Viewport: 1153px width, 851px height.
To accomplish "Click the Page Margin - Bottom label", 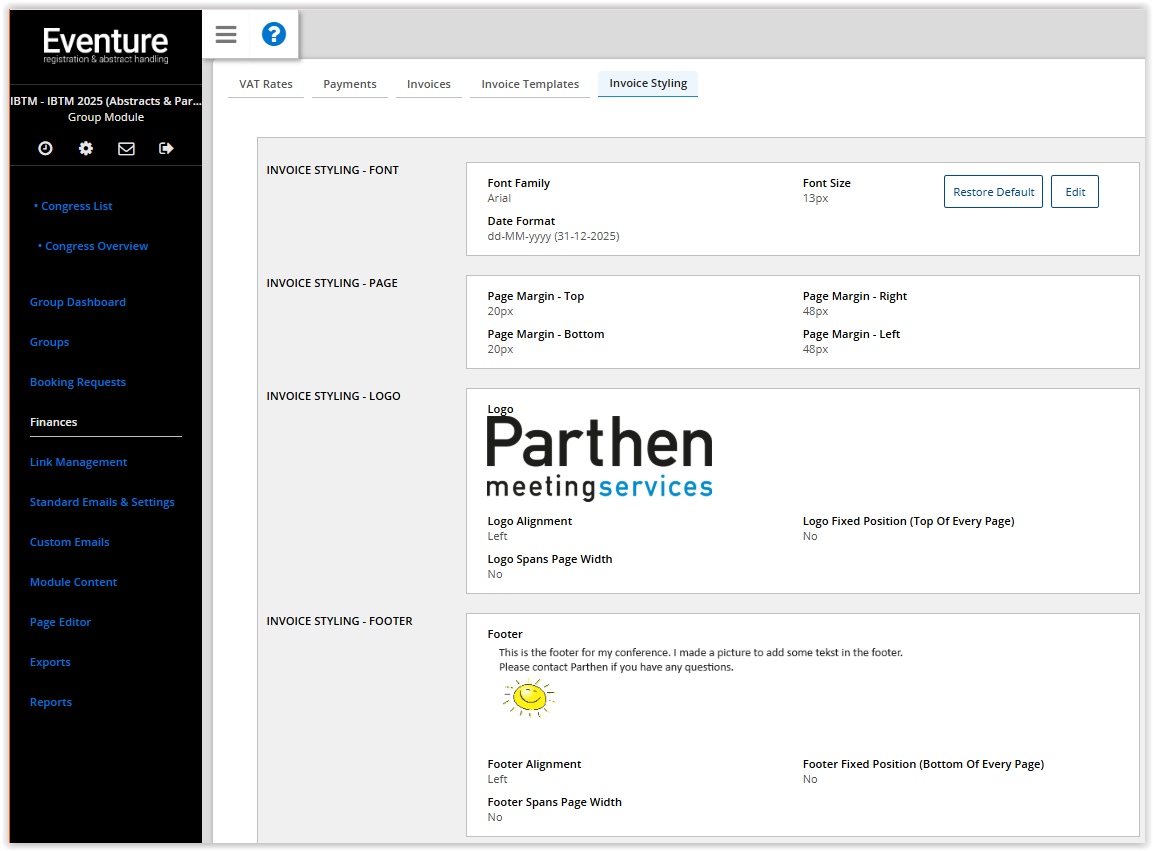I will click(546, 334).
